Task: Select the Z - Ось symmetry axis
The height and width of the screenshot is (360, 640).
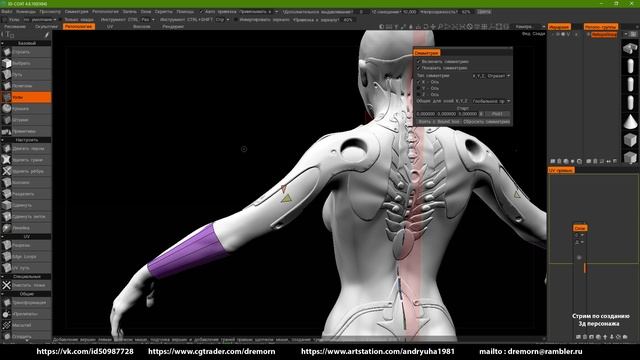Action: [419, 94]
